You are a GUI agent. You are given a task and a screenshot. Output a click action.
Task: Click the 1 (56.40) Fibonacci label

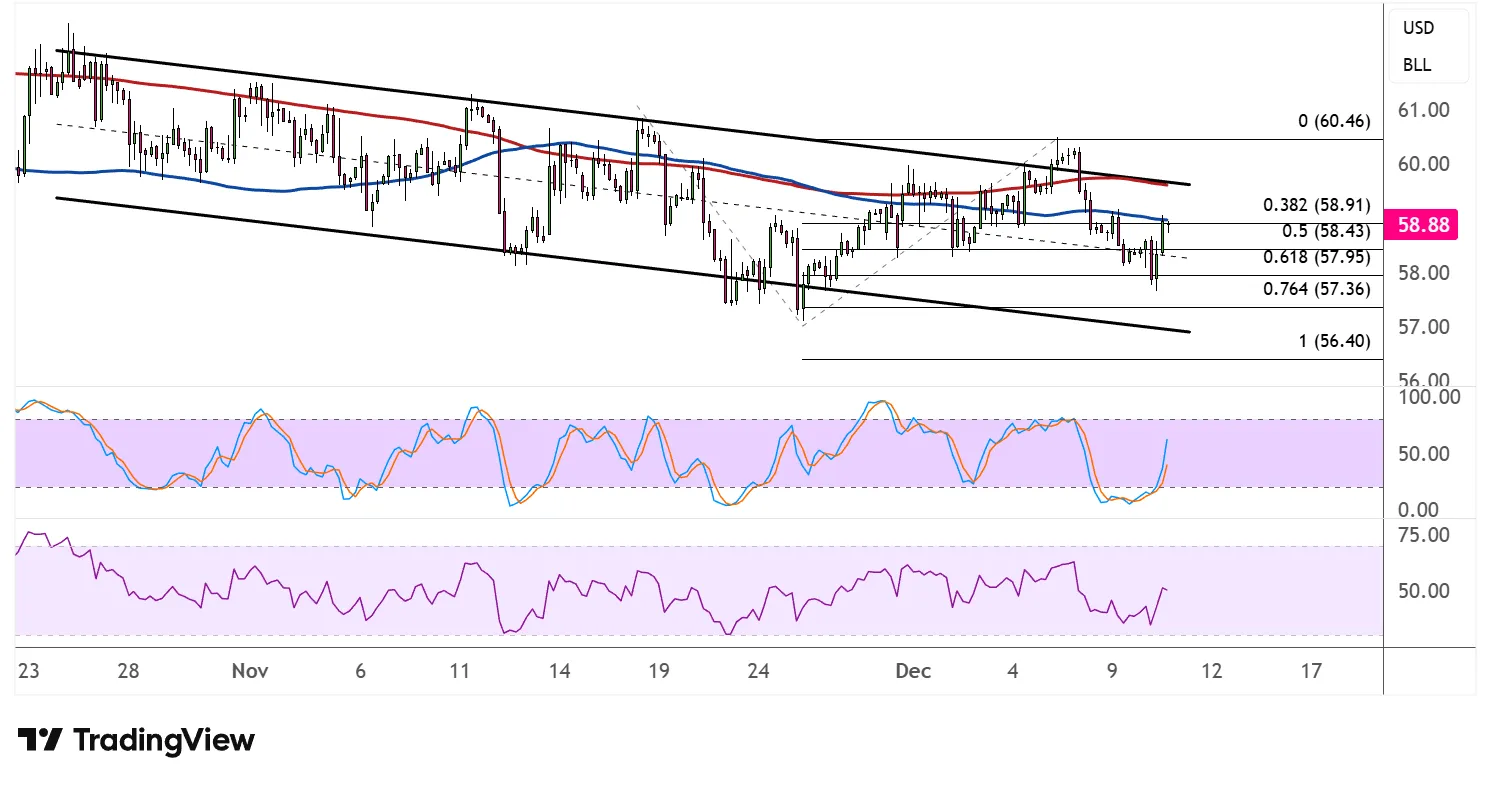[1333, 341]
